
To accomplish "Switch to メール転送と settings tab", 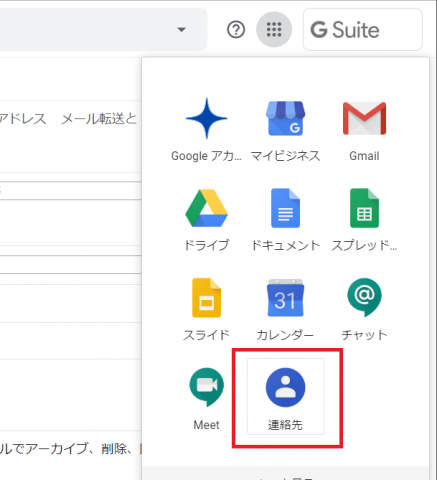I will 99,119.
